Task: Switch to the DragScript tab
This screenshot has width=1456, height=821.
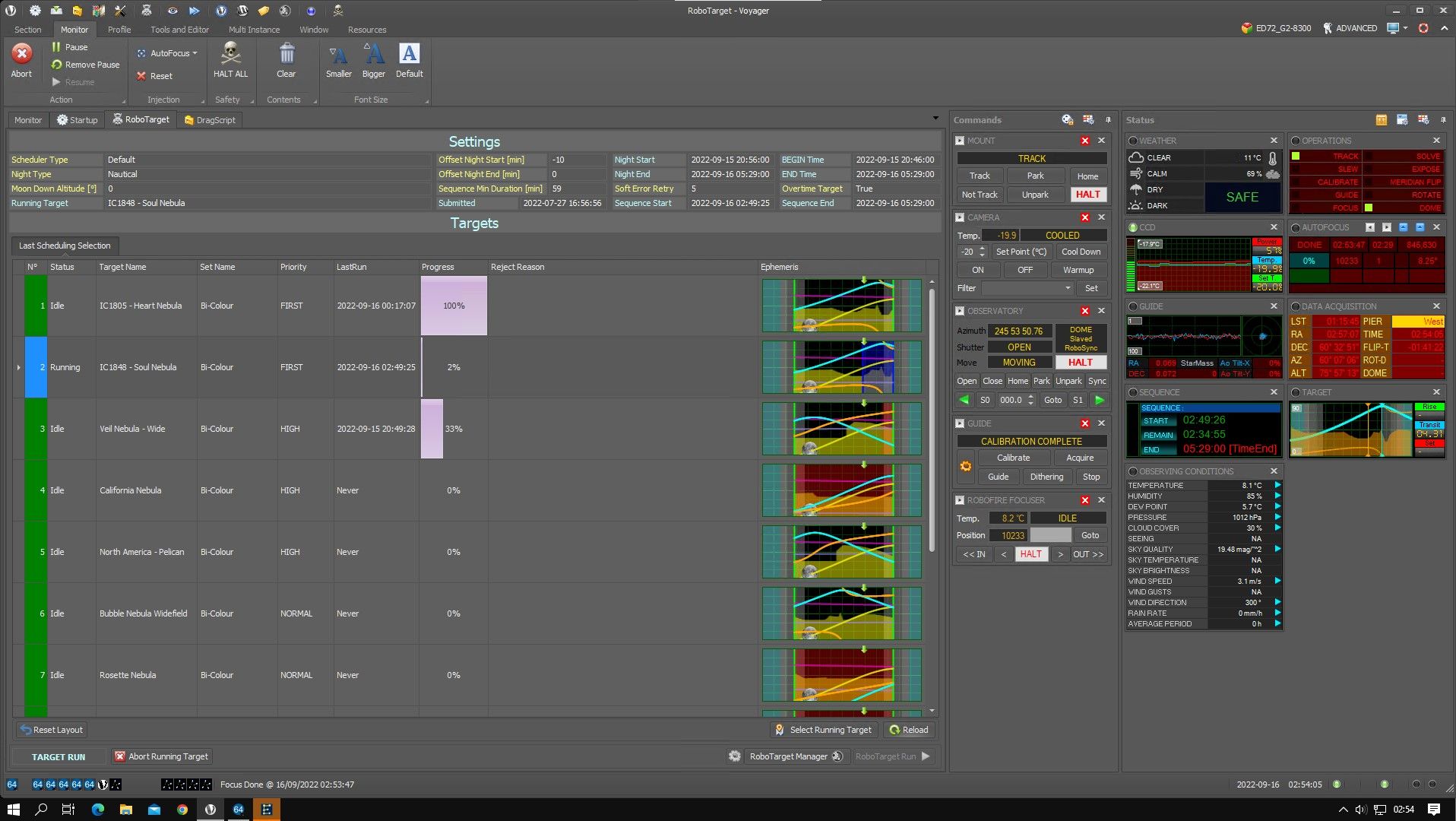Action: point(210,120)
